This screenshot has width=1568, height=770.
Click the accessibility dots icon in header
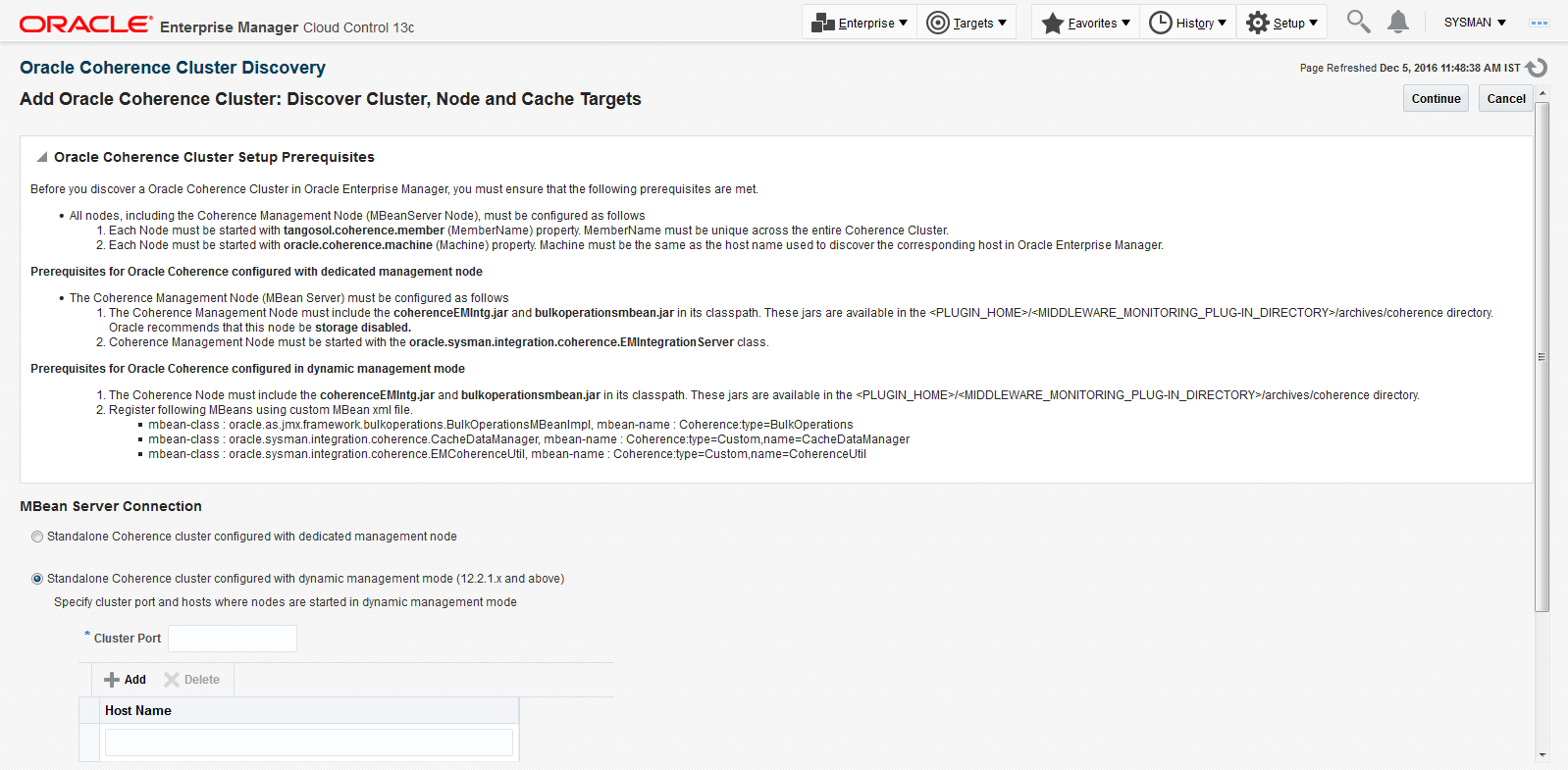click(1540, 23)
